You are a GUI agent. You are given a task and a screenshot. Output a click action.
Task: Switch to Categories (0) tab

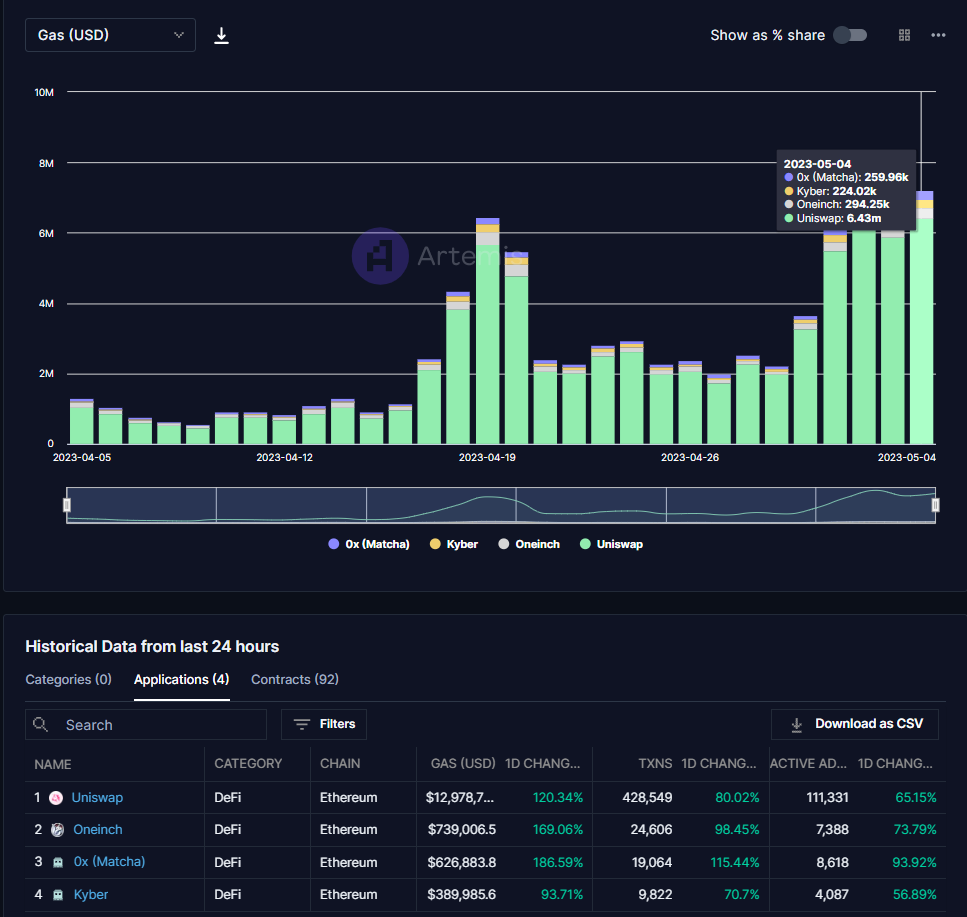click(x=68, y=679)
